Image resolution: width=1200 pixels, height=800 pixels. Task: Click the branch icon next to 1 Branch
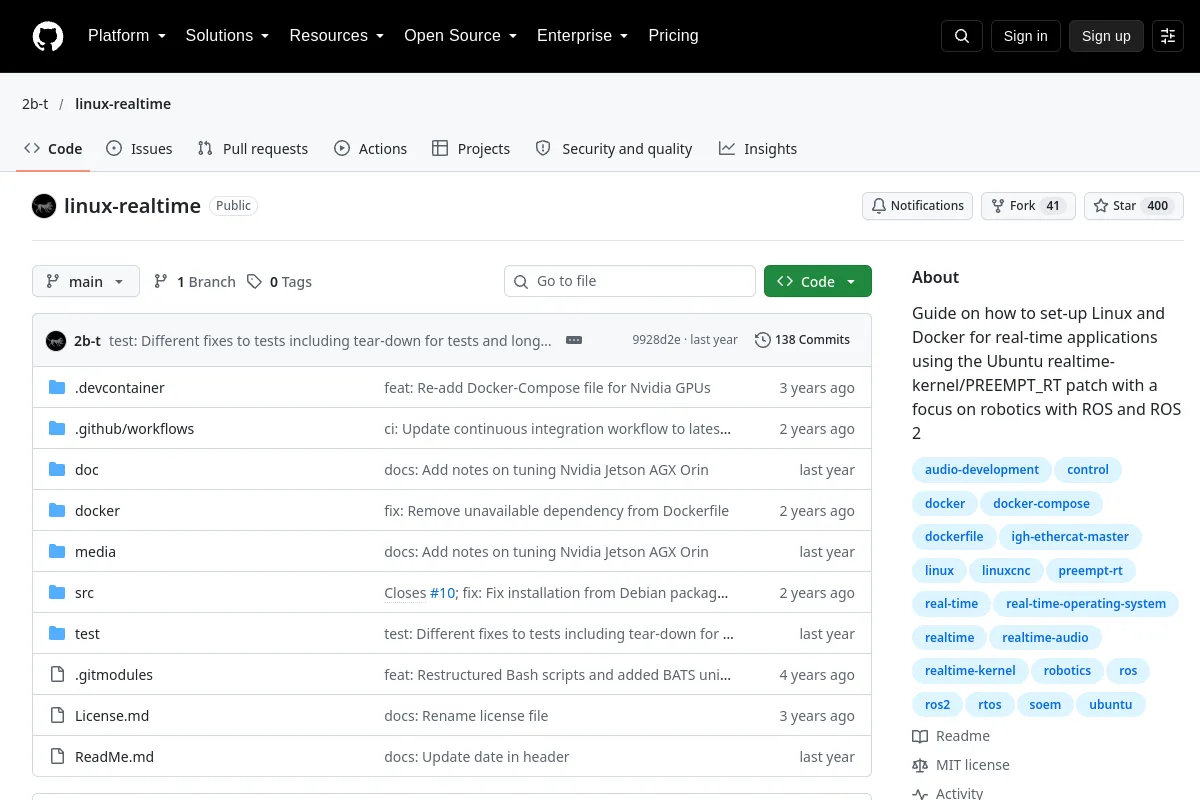pos(161,282)
